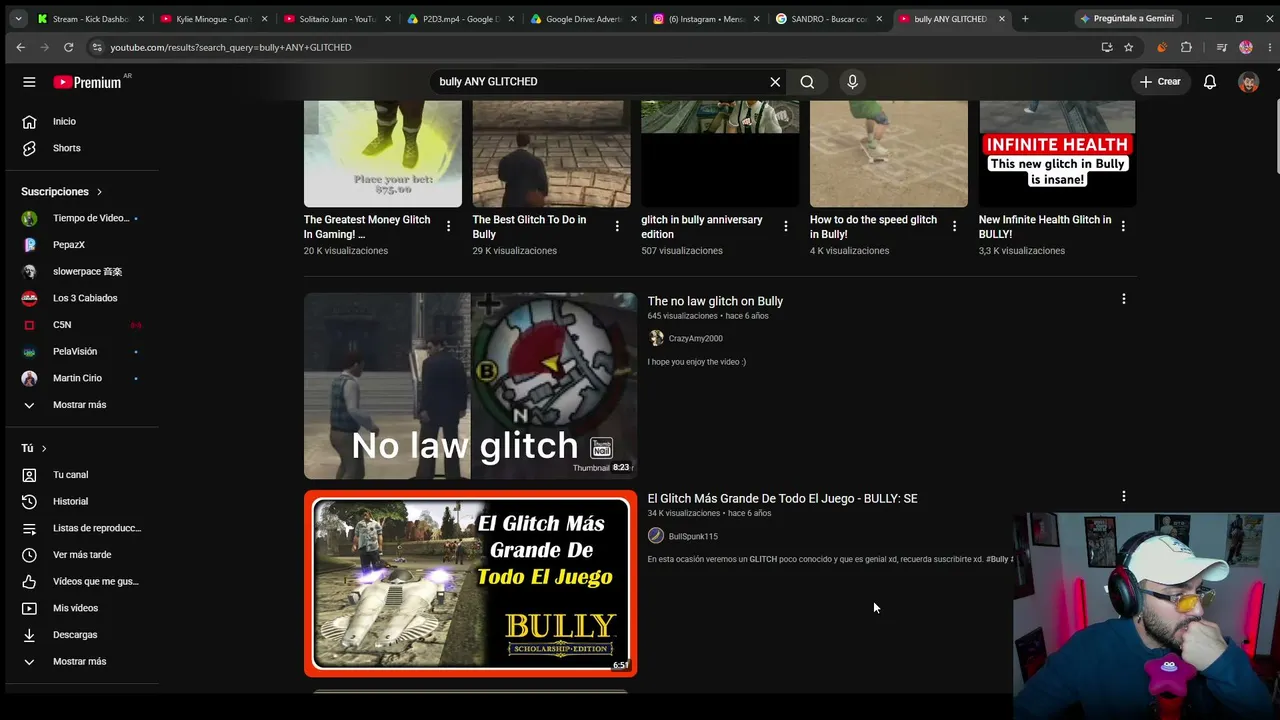Reload the page
The image size is (1280, 720).
pyautogui.click(x=68, y=47)
